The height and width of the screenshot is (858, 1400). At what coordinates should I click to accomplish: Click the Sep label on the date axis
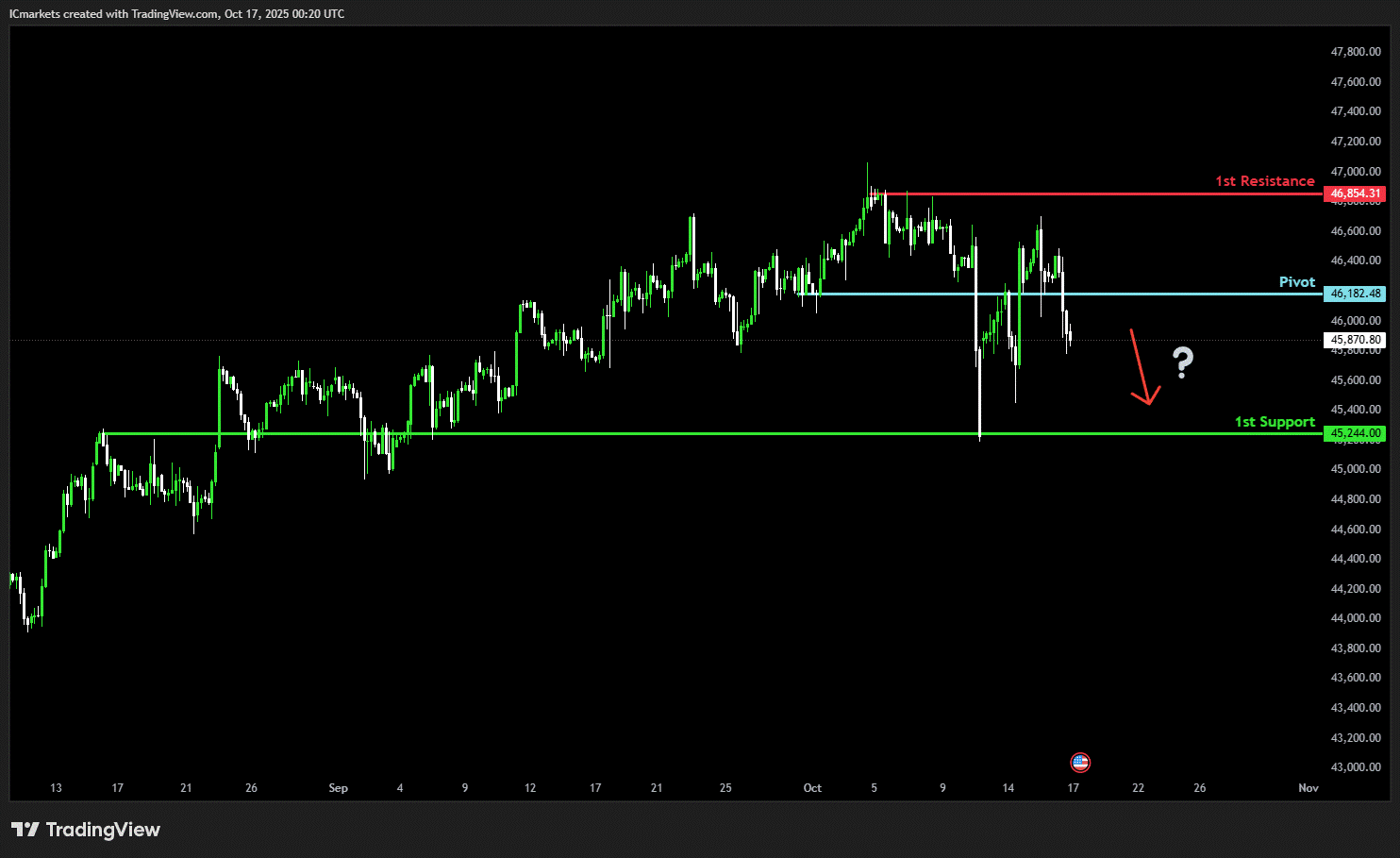(x=338, y=788)
